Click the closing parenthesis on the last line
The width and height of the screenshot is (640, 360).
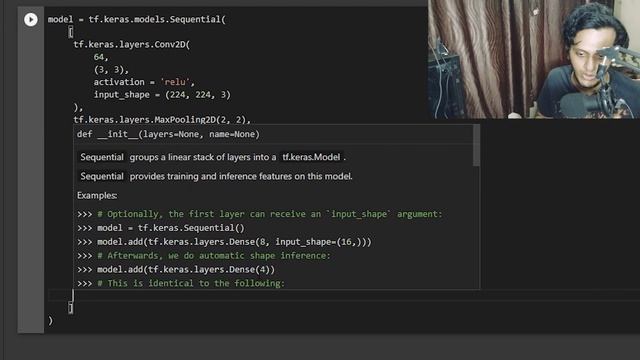point(50,321)
